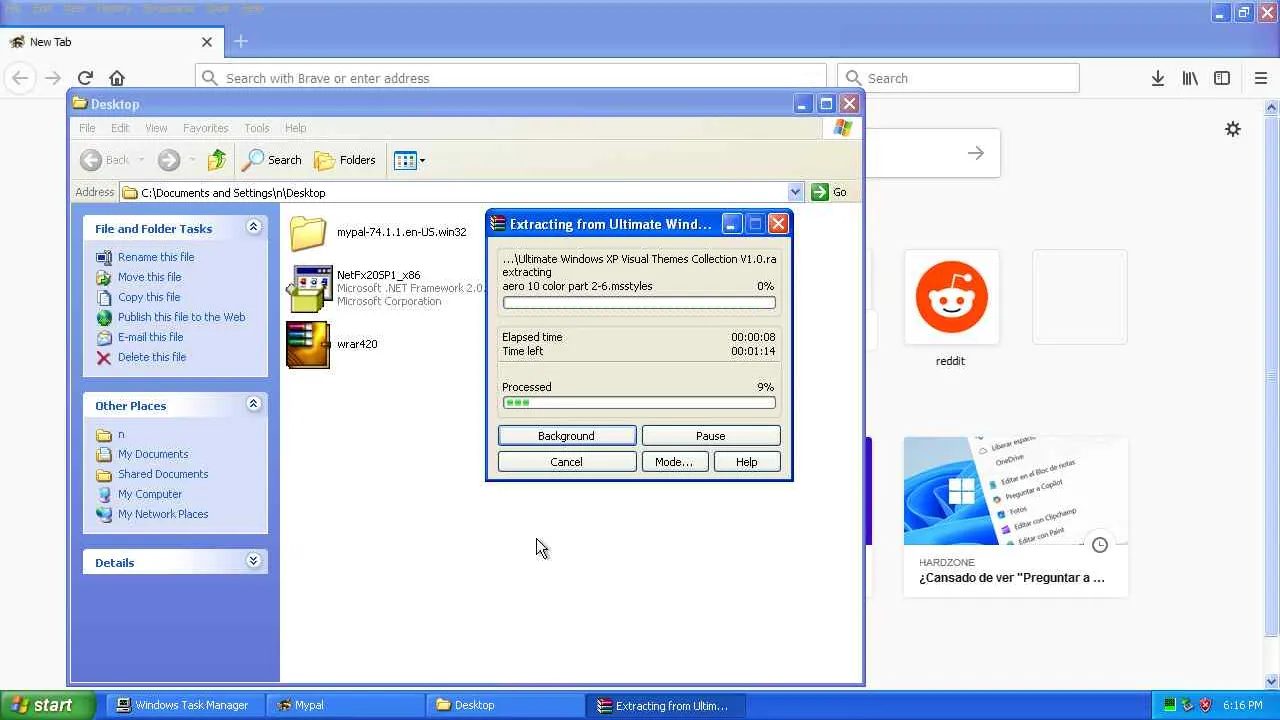
Task: Open the Downloads icon in Mypal
Action: tap(1158, 78)
